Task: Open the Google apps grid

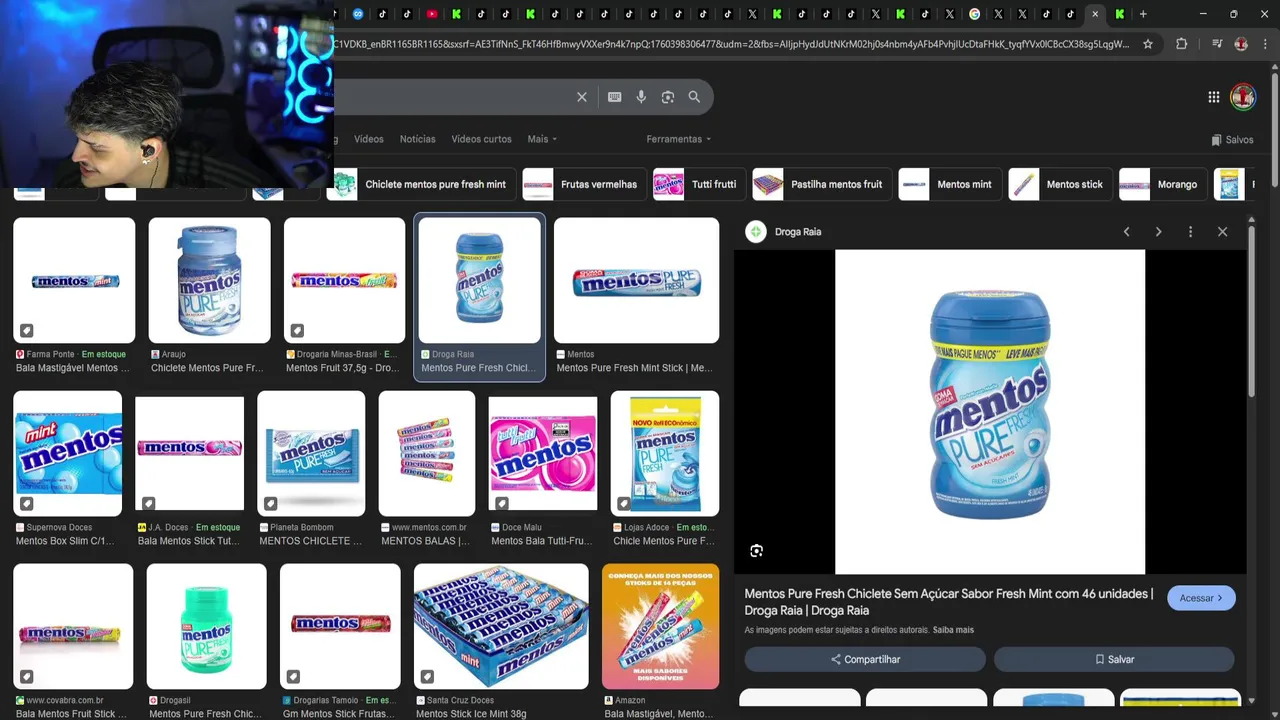Action: (x=1213, y=97)
